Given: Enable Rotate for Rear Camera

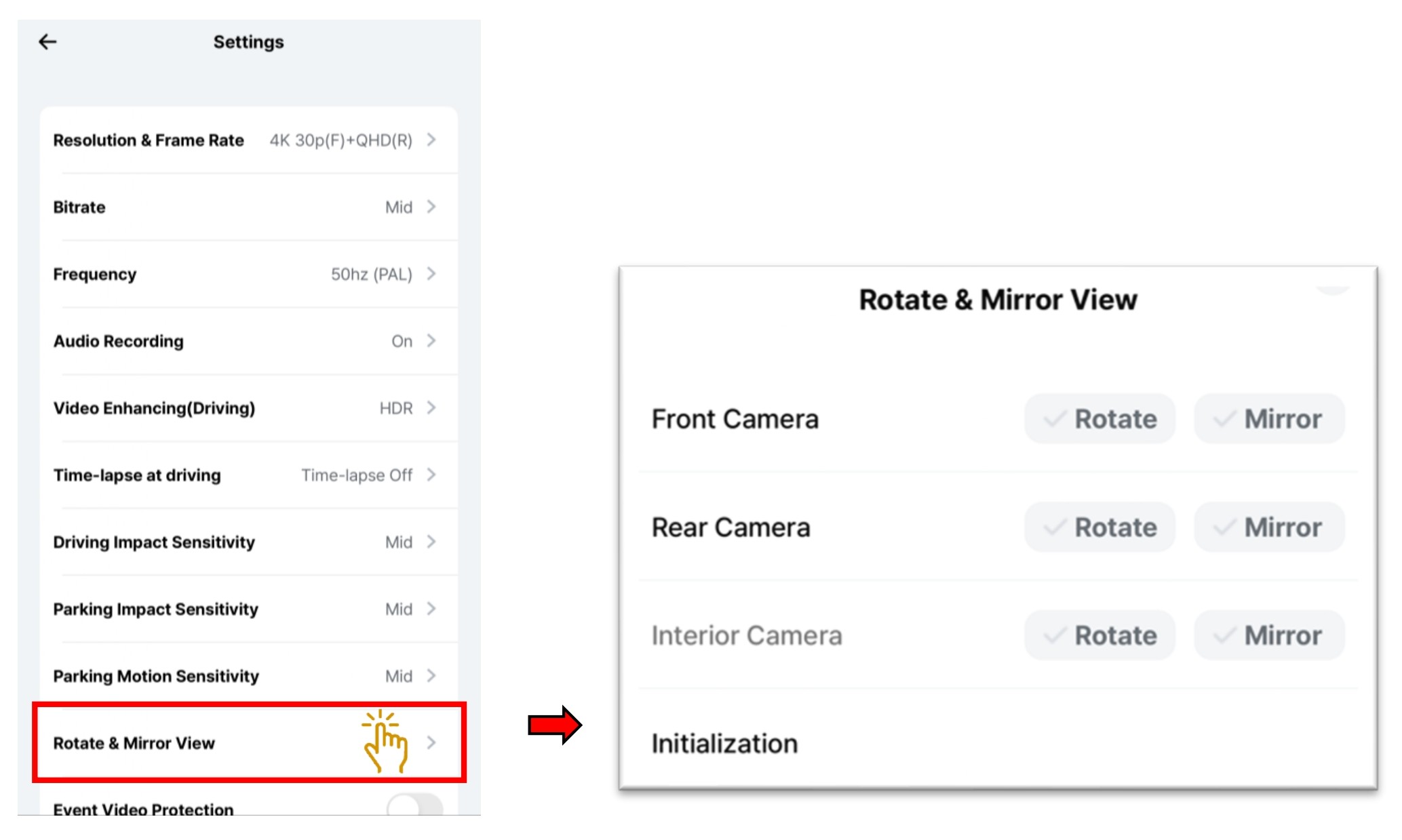Looking at the screenshot, I should pos(1099,527).
